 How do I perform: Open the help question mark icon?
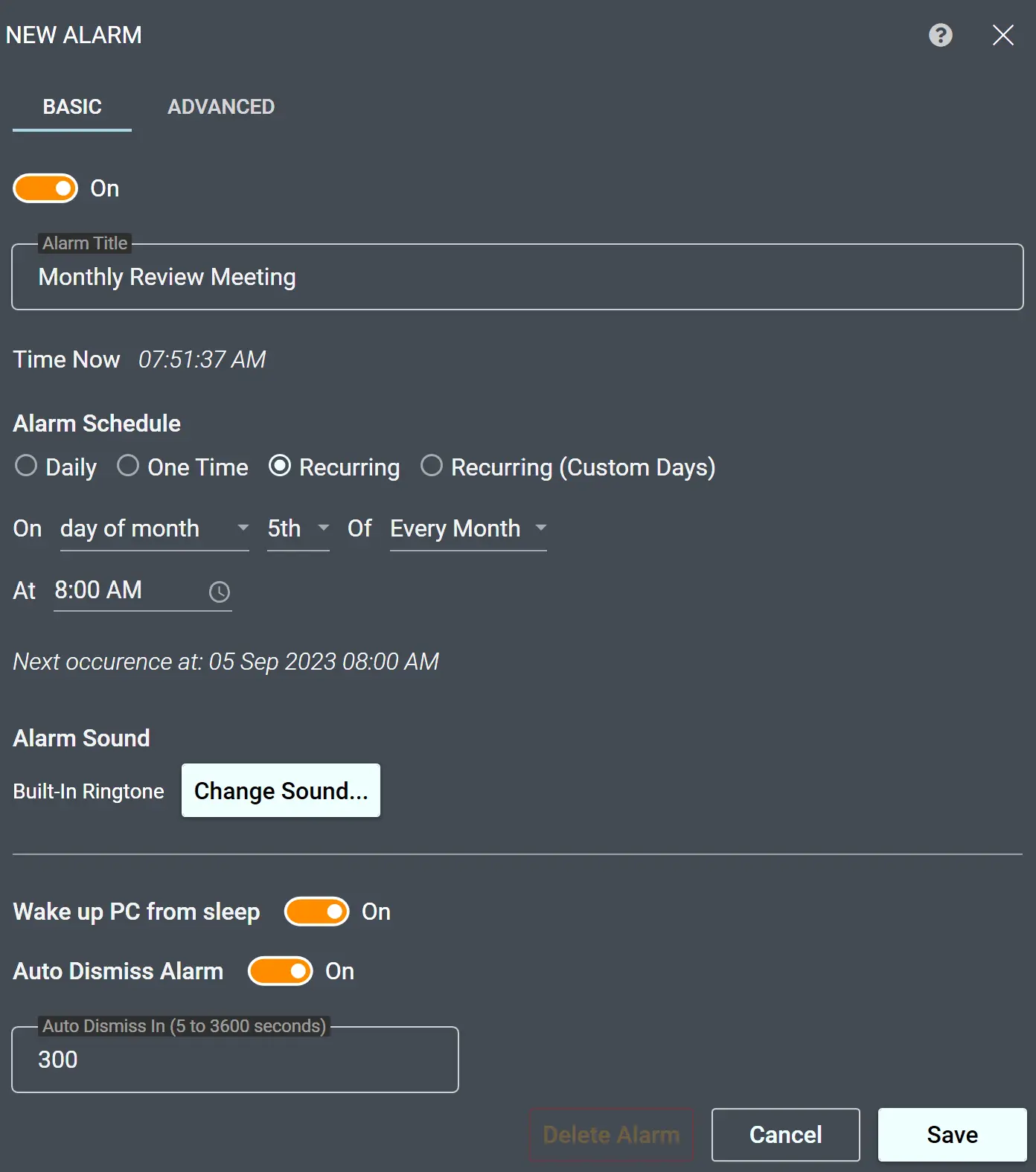pos(941,35)
